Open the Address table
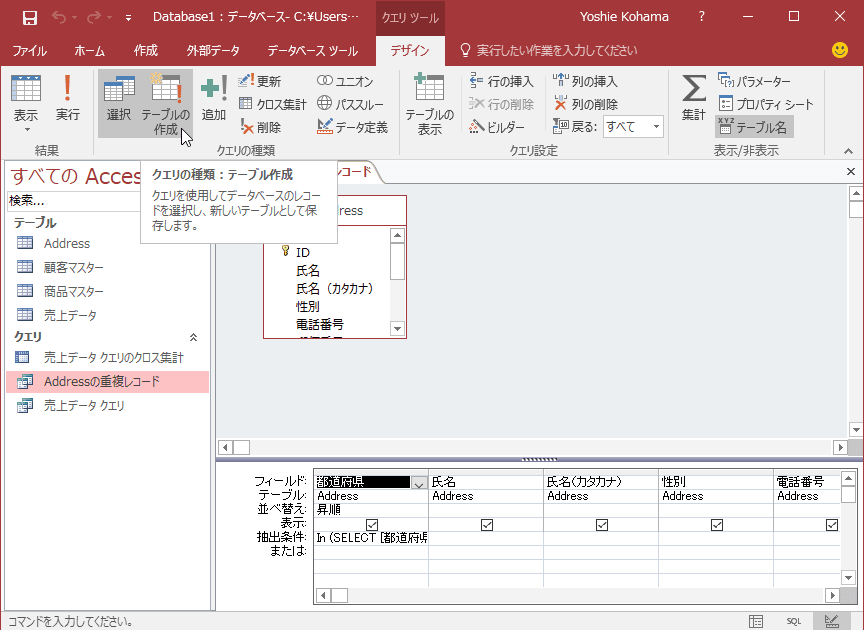This screenshot has height=630, width=864. [x=67, y=243]
